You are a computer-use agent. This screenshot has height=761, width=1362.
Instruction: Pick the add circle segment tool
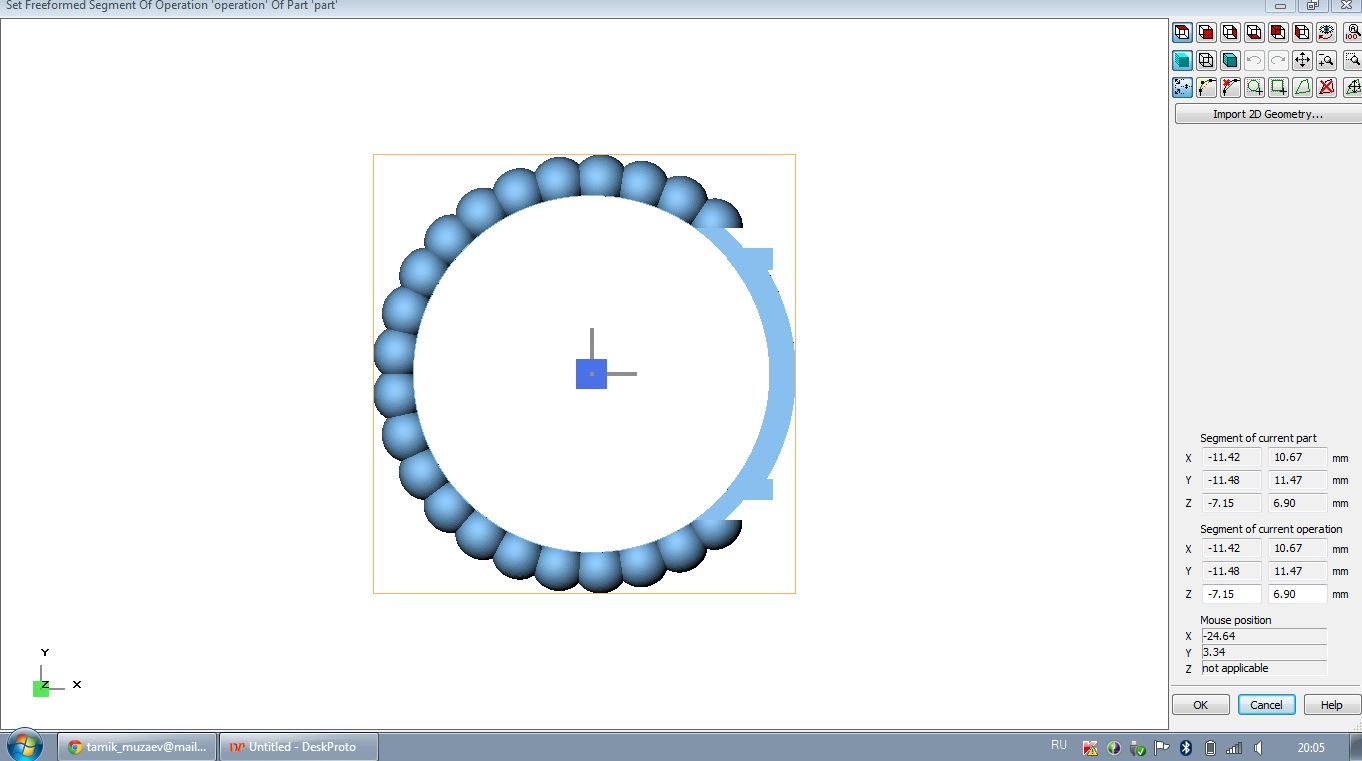pos(1254,87)
